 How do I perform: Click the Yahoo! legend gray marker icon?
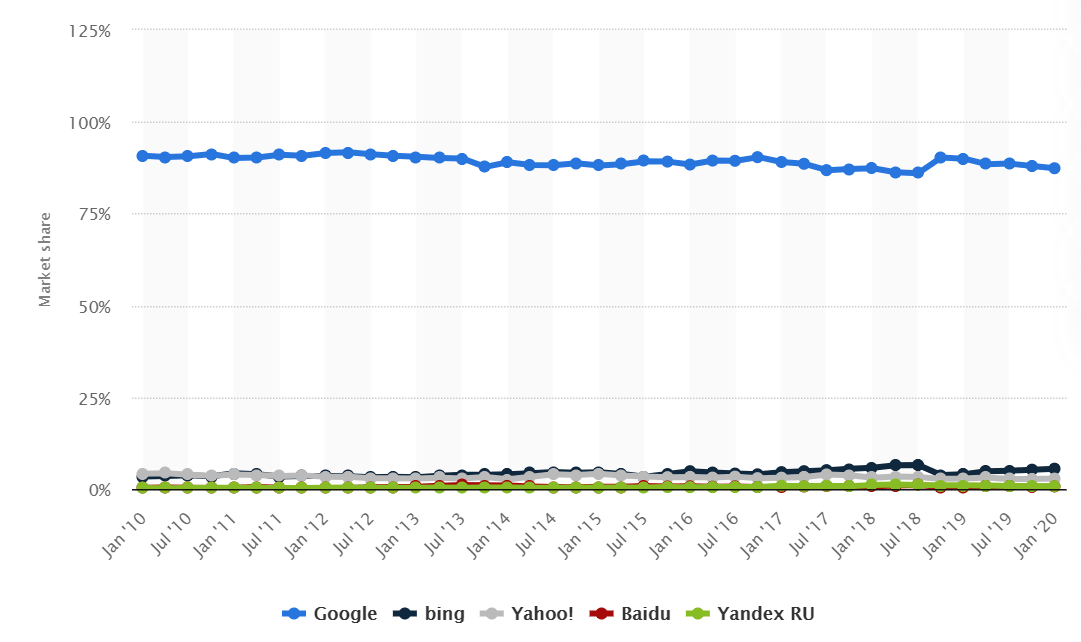tap(494, 614)
